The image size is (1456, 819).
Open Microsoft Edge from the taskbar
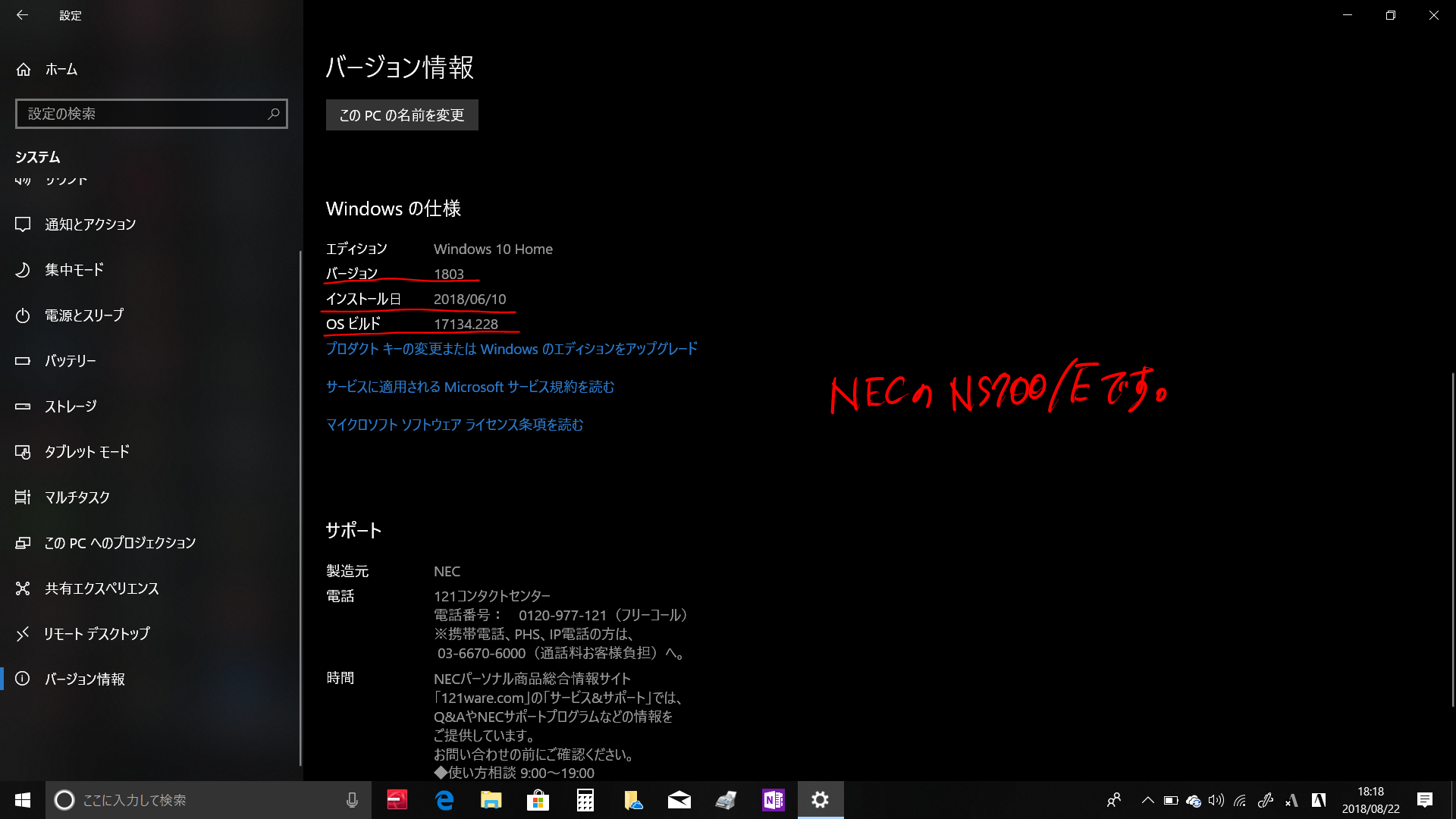click(444, 800)
